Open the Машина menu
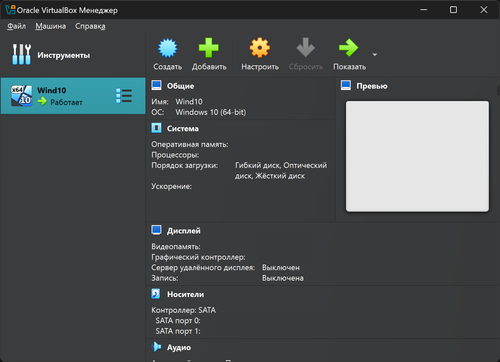 tap(51, 26)
